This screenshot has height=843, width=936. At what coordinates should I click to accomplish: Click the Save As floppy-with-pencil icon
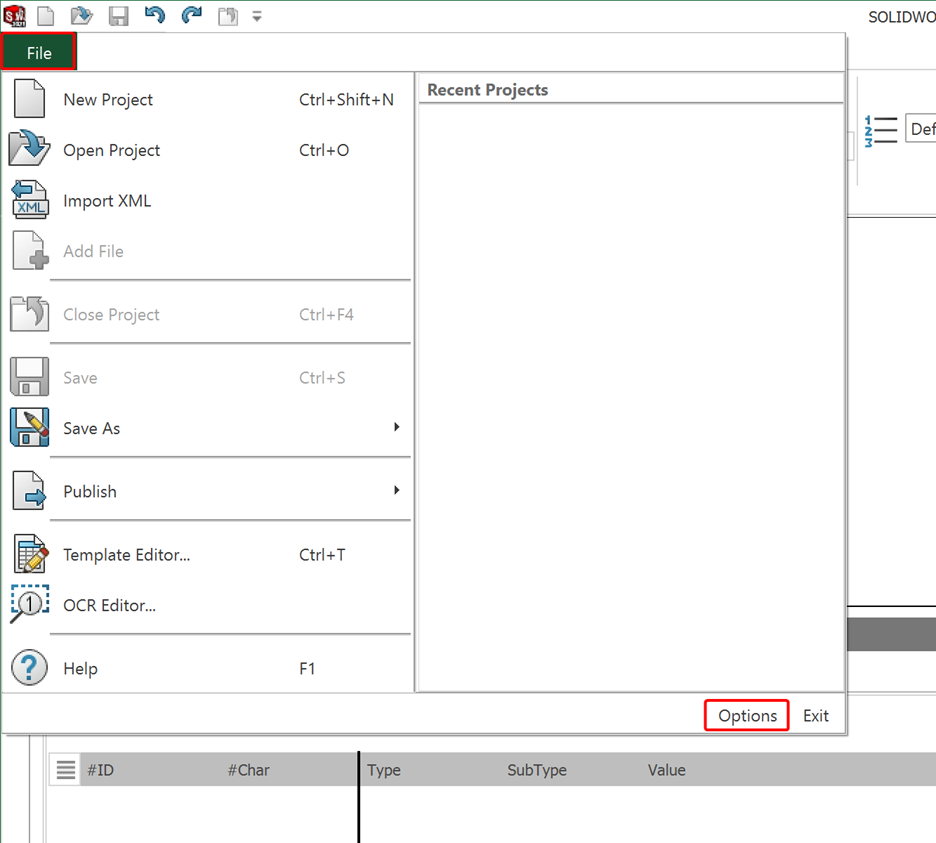tap(29, 427)
